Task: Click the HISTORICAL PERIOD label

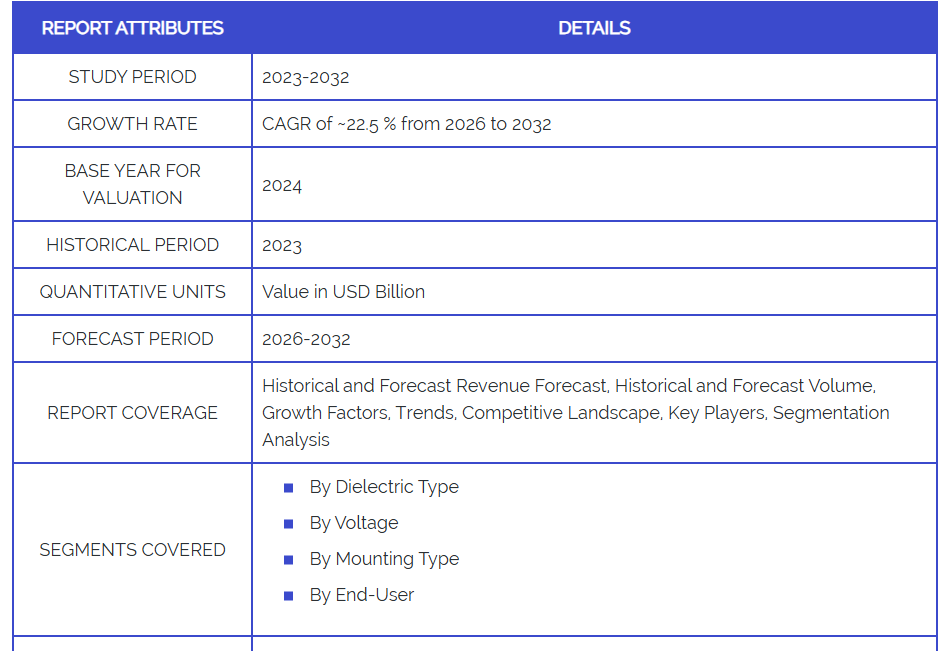Action: (x=132, y=245)
